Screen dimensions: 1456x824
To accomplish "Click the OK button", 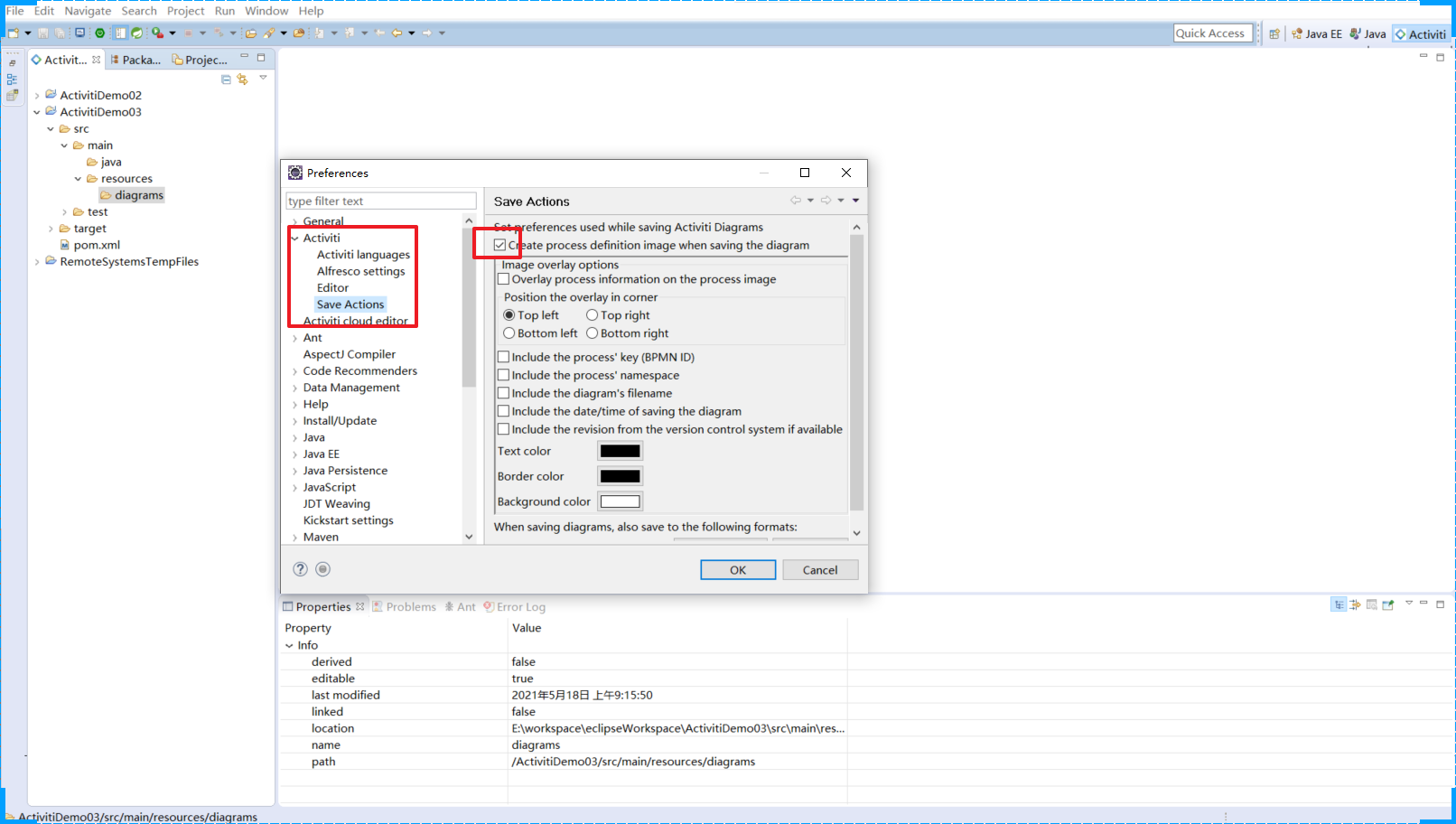I will pos(738,570).
